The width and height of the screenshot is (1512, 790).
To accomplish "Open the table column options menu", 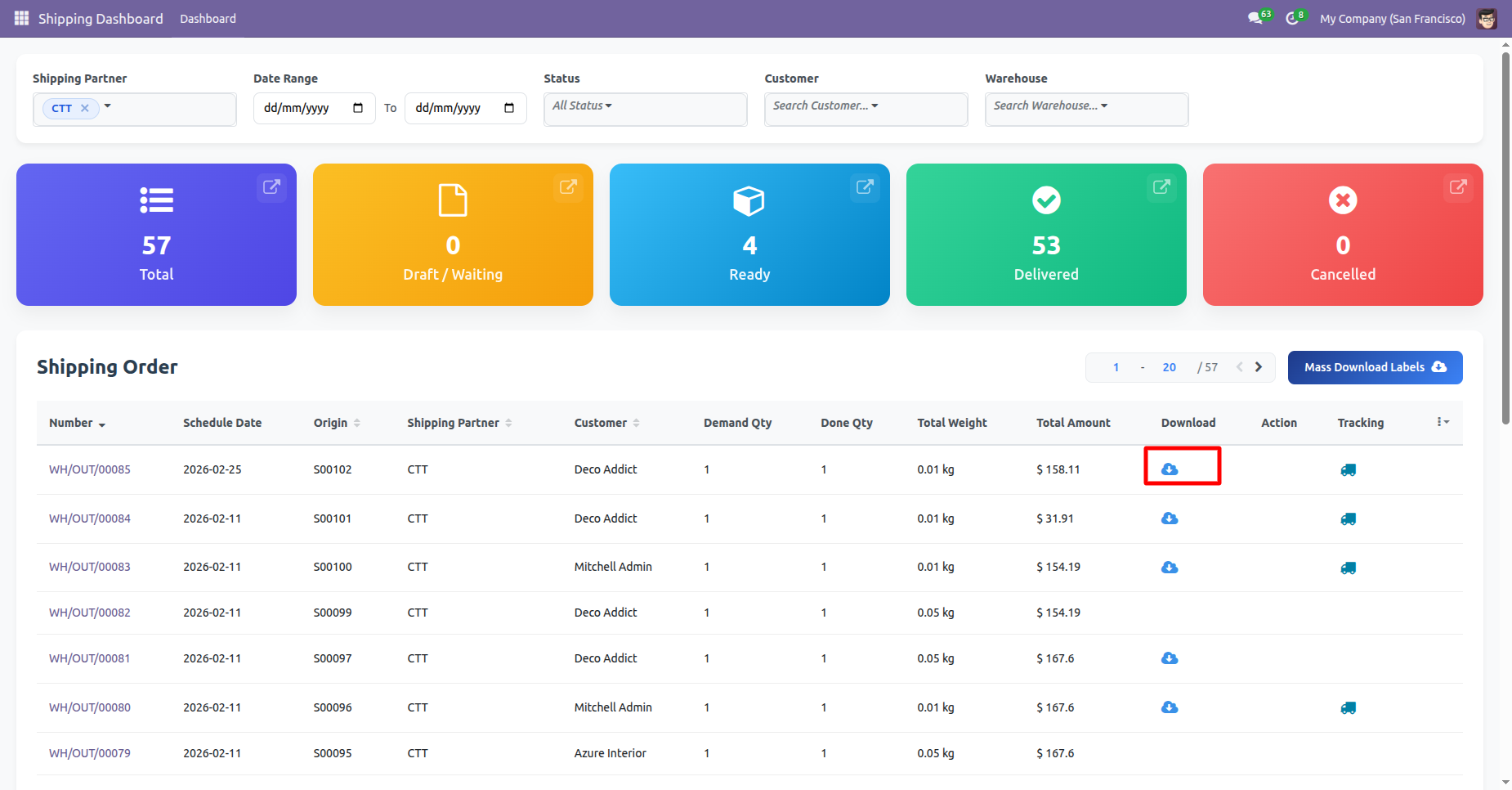I will [1443, 422].
